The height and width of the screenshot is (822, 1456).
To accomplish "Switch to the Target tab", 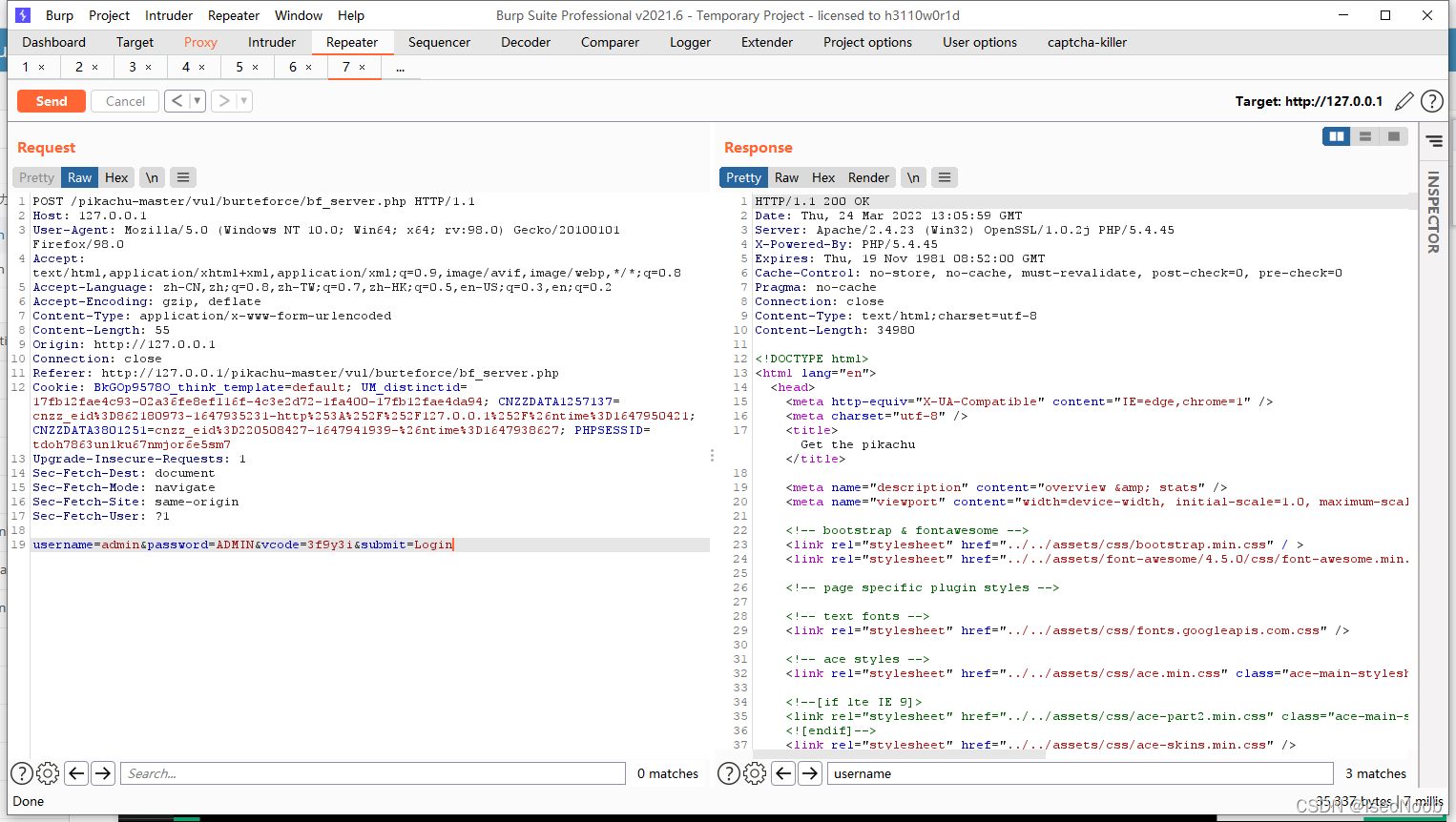I will tap(135, 42).
